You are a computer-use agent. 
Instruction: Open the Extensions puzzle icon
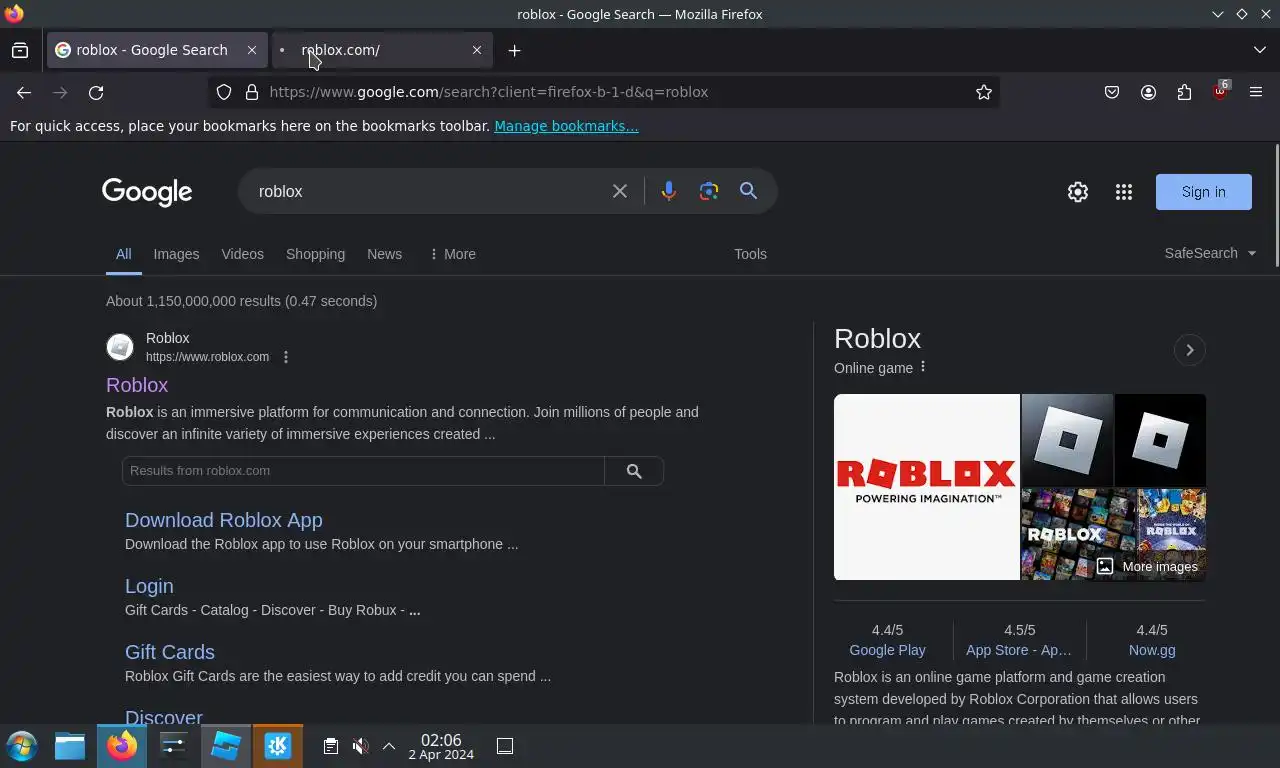coord(1184,92)
